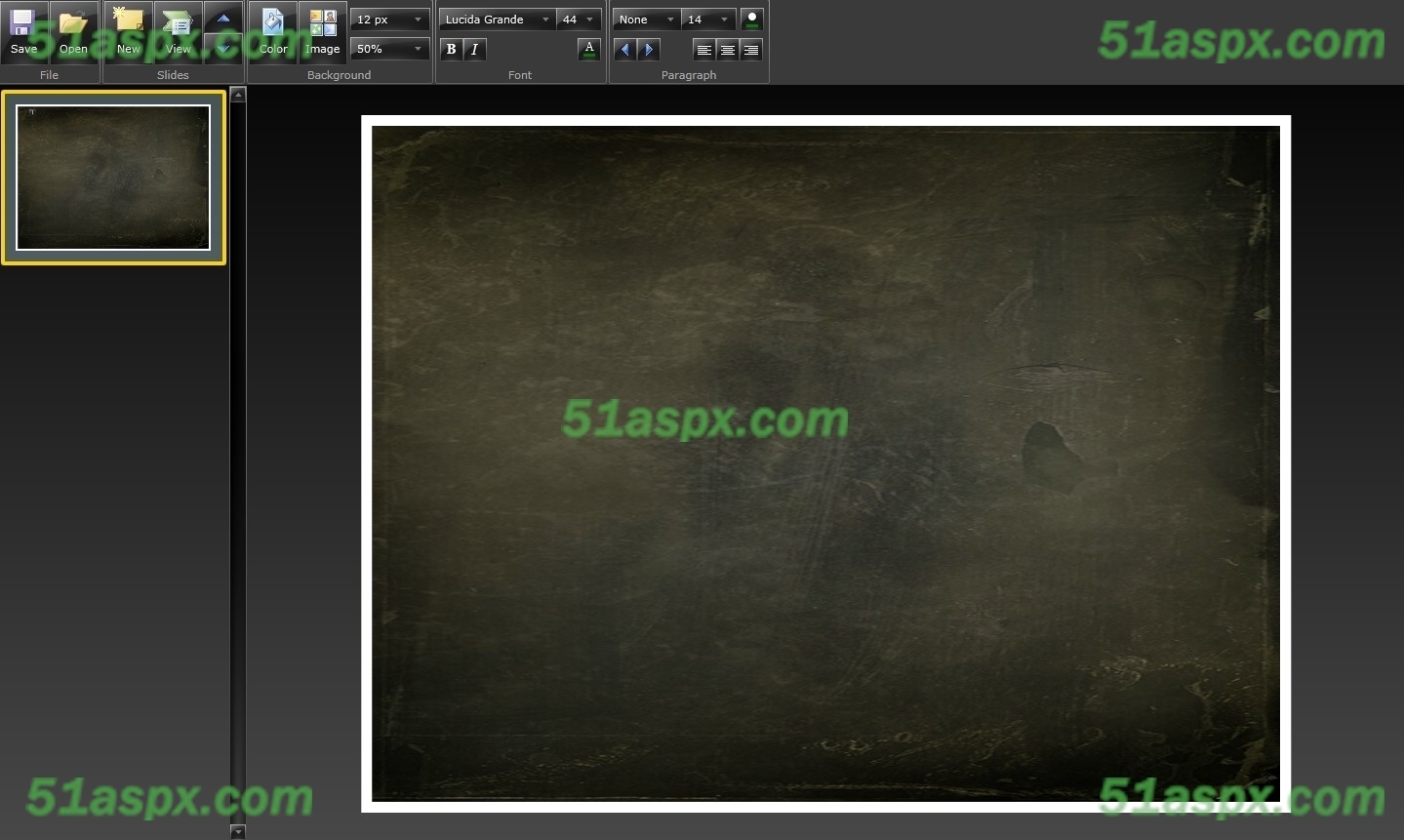Open a file with the Open button
The height and width of the screenshot is (840, 1404).
[74, 33]
